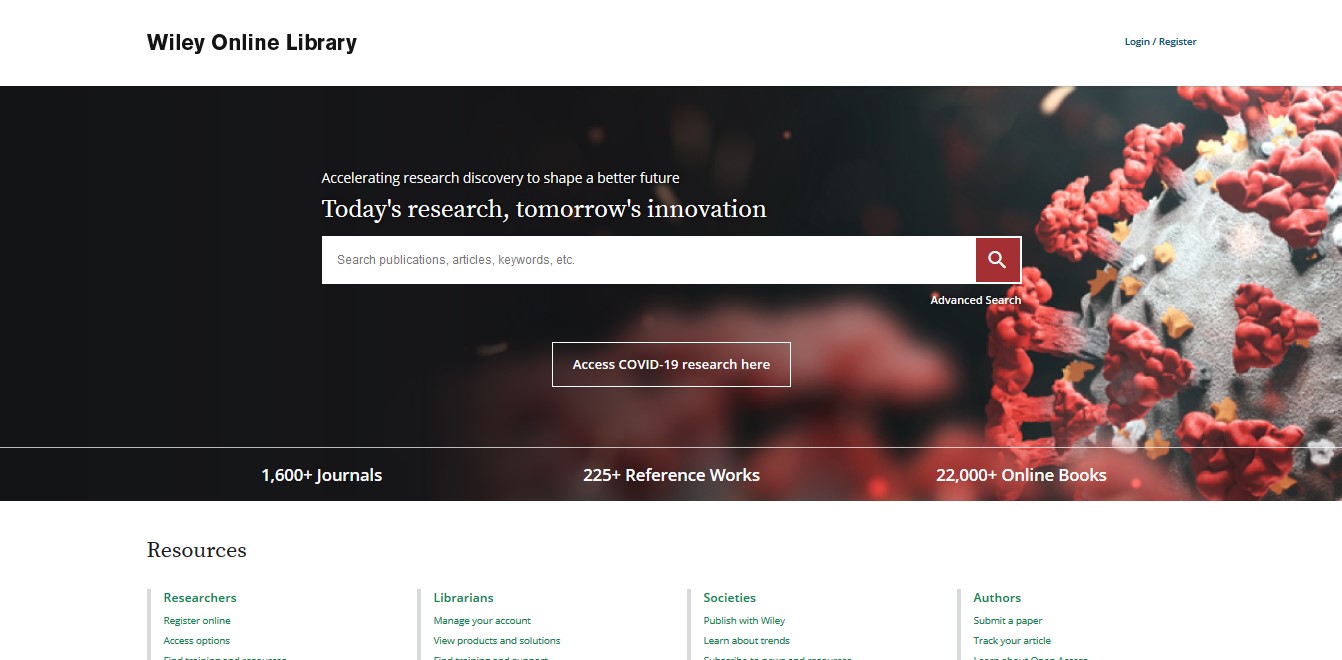The image size is (1342, 660).
Task: Browse the 1,600+ Journals link
Action: coord(322,475)
